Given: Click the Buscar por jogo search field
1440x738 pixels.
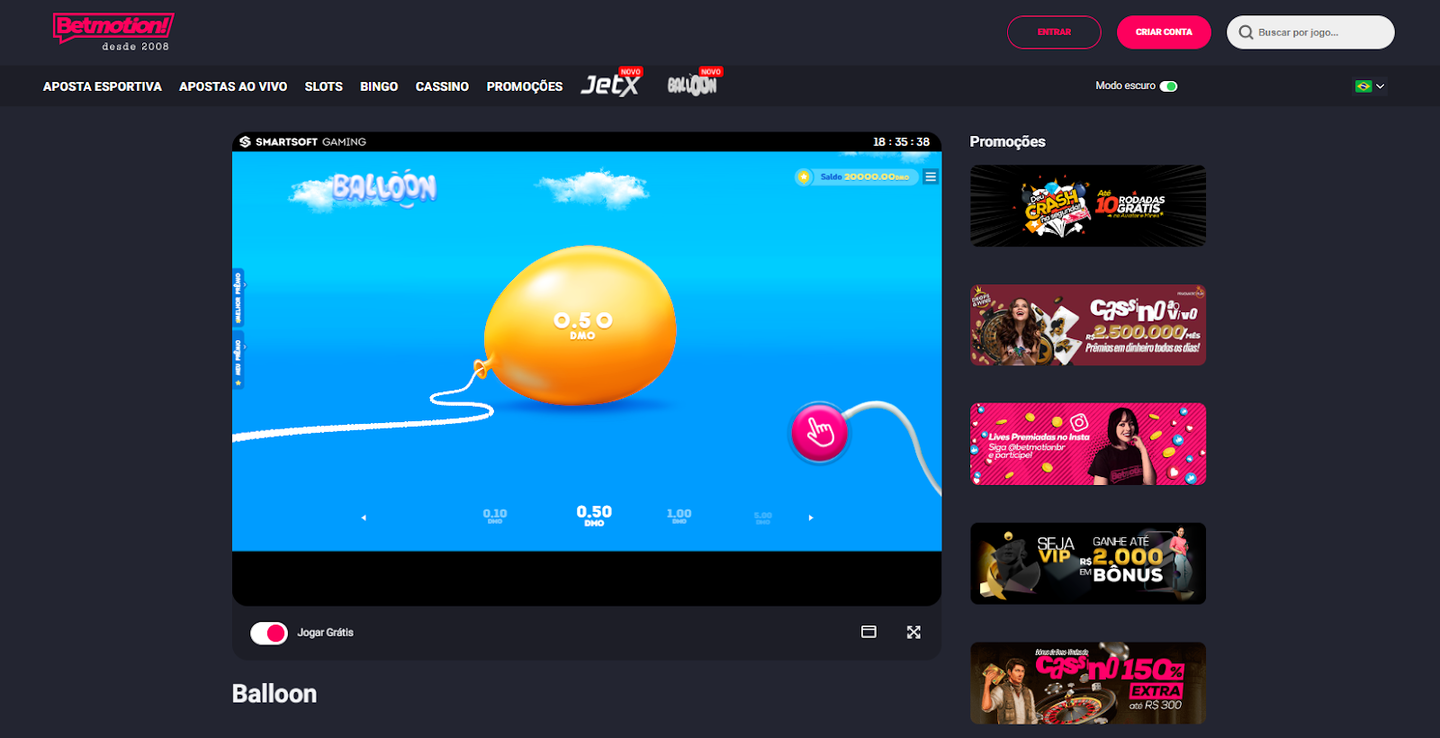Looking at the screenshot, I should 1311,32.
